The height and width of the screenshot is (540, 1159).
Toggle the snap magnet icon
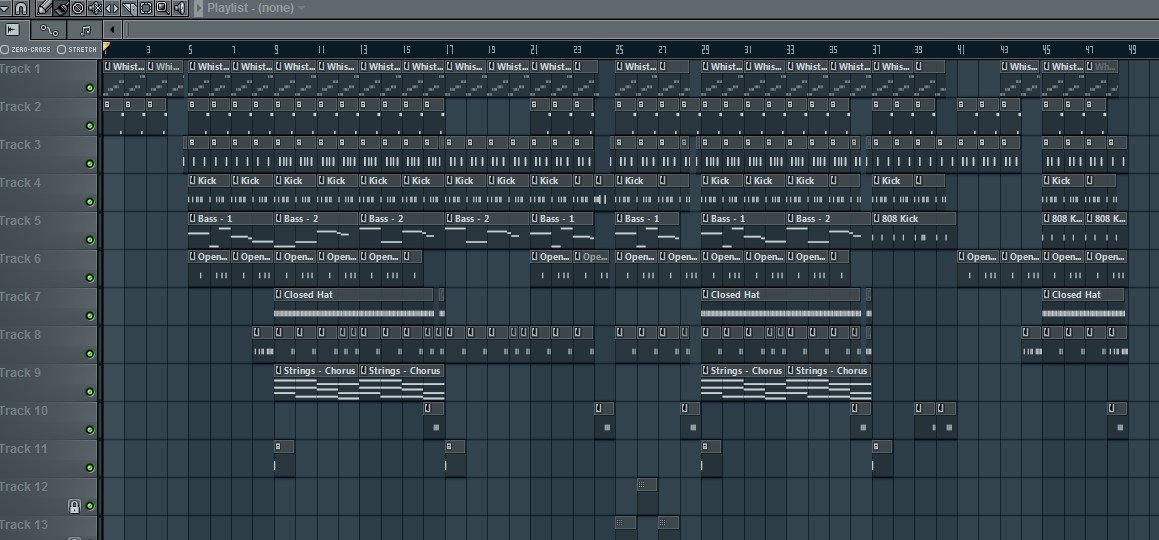point(21,8)
